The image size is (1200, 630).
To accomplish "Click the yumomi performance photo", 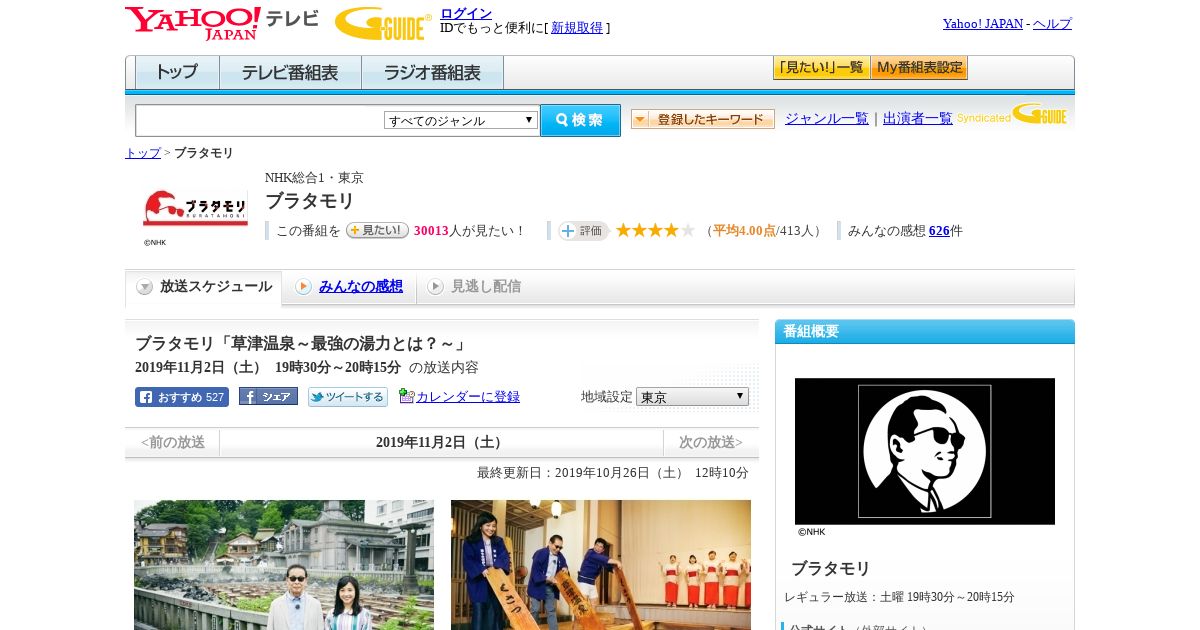I will [x=601, y=565].
